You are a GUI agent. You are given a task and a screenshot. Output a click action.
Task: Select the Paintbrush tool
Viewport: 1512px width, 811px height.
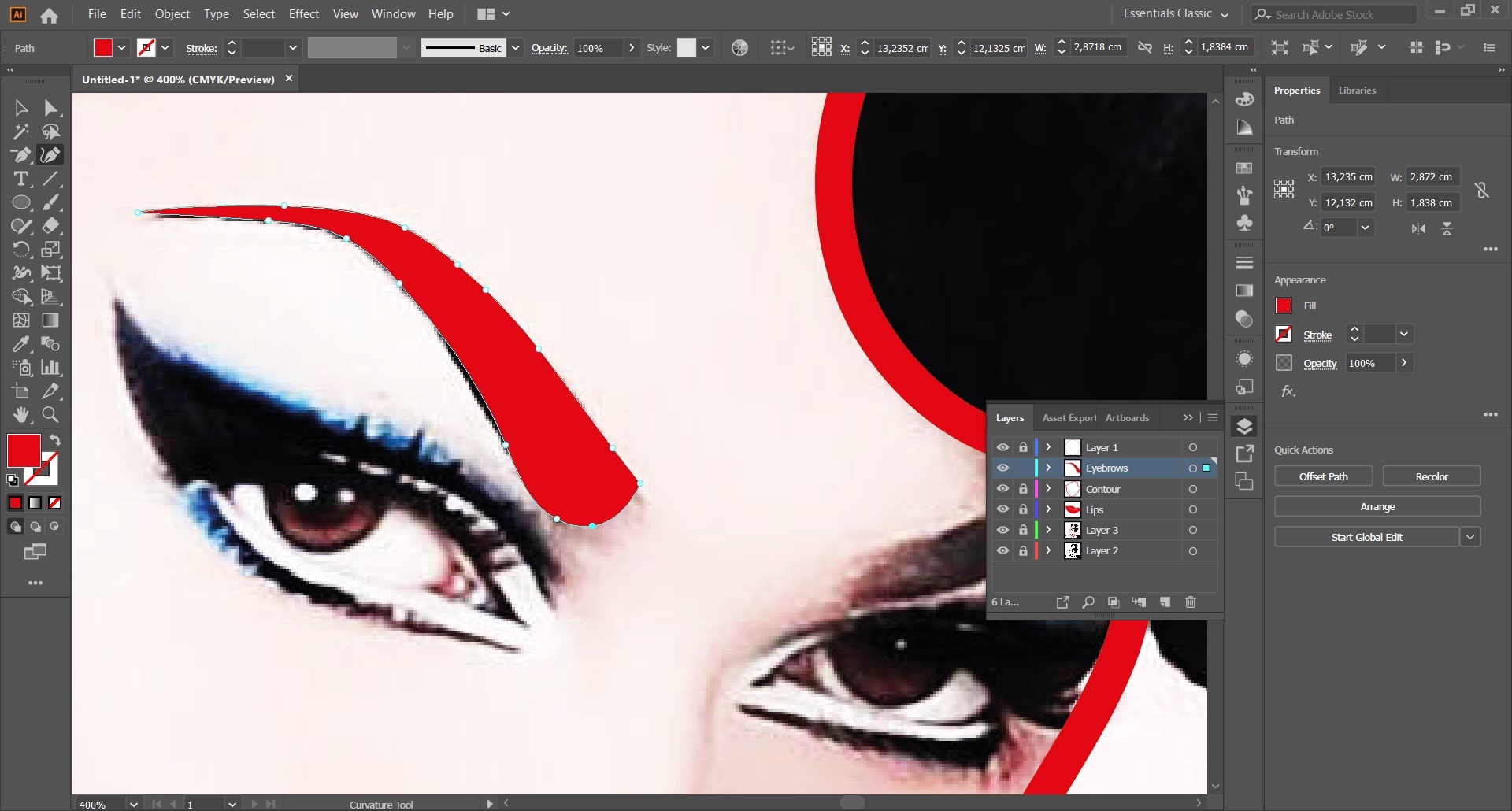tap(51, 202)
